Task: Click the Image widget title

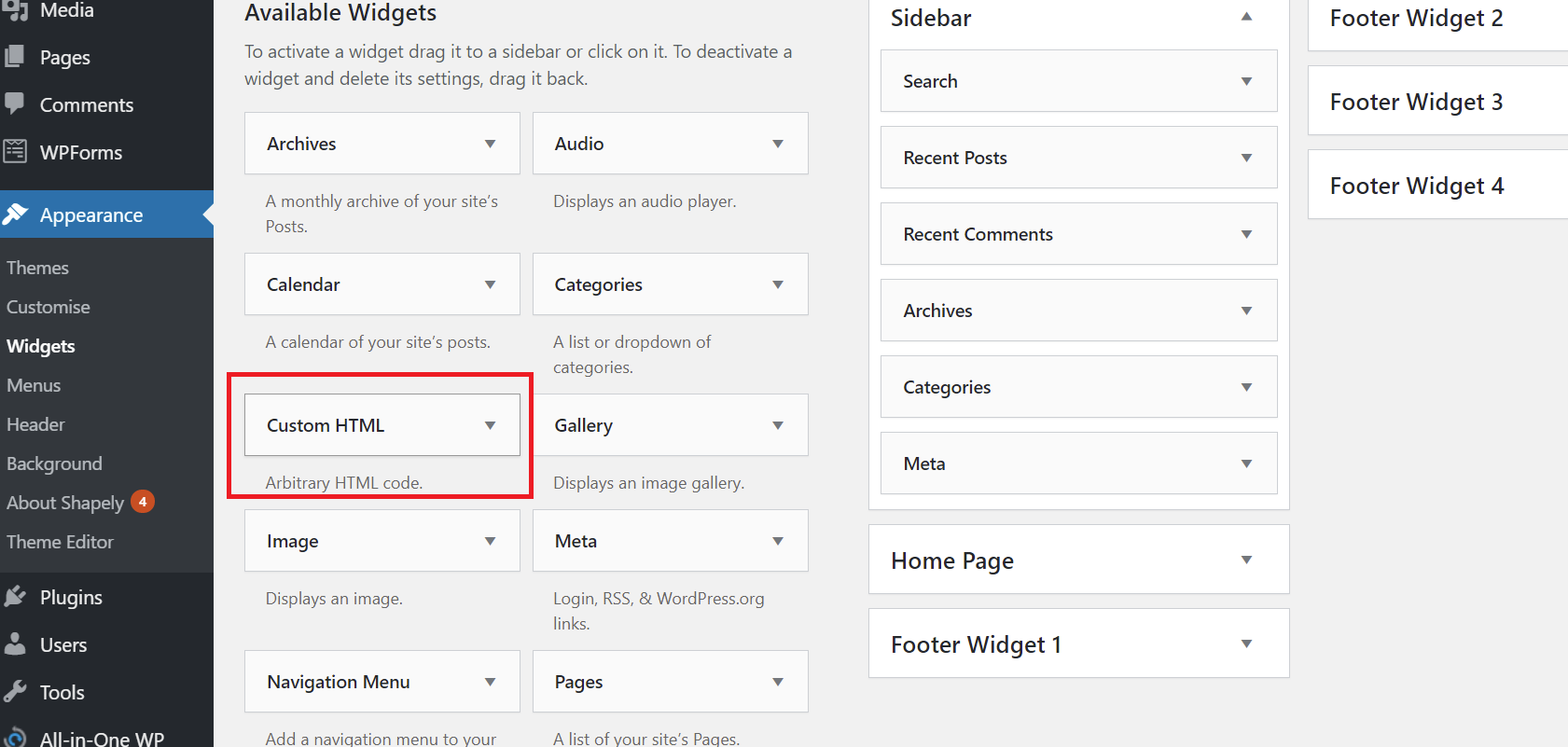Action: 293,542
